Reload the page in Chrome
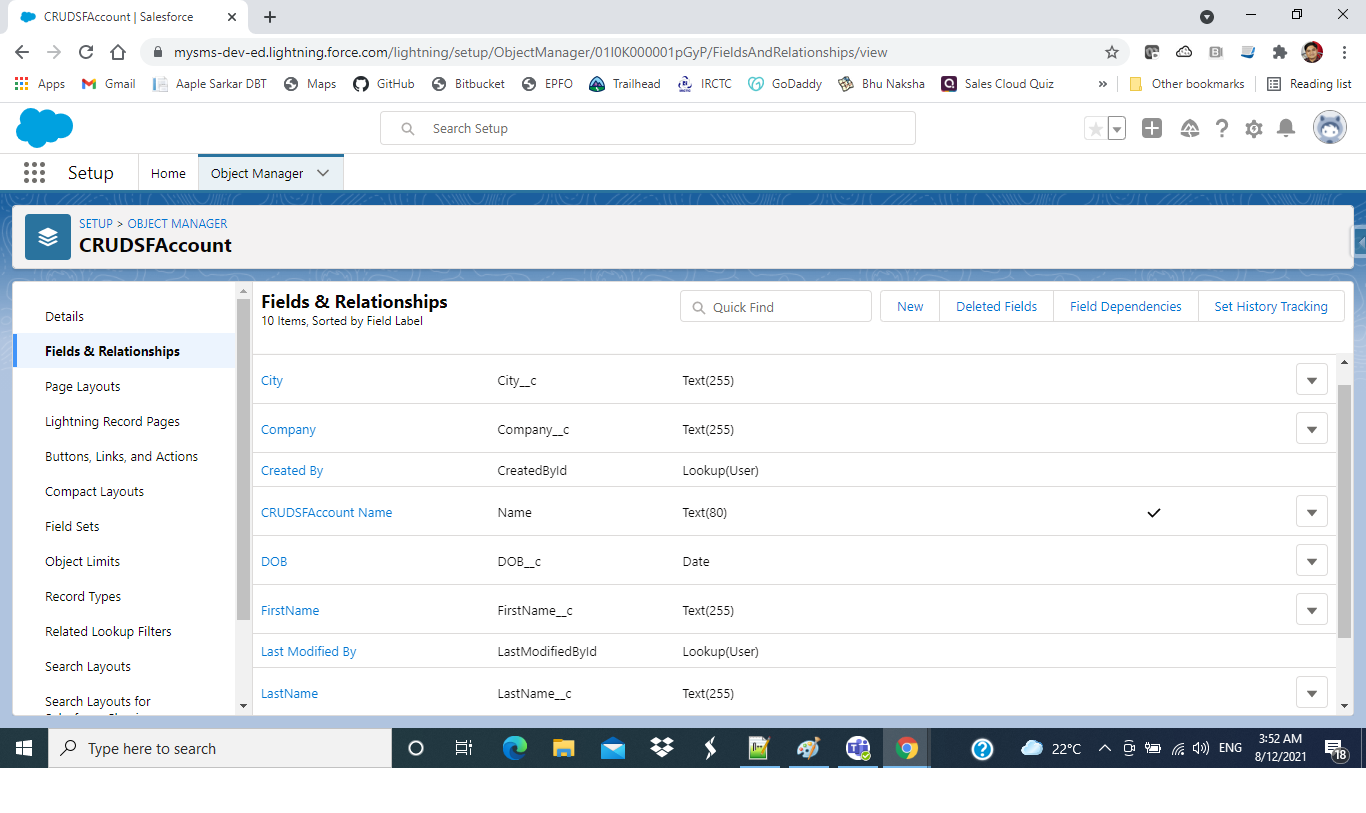This screenshot has height=813, width=1366. coord(86,52)
